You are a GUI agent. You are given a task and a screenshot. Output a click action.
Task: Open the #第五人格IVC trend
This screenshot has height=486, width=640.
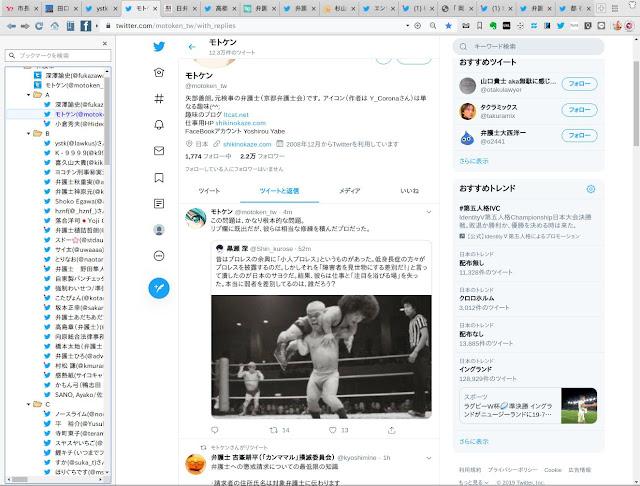480,208
